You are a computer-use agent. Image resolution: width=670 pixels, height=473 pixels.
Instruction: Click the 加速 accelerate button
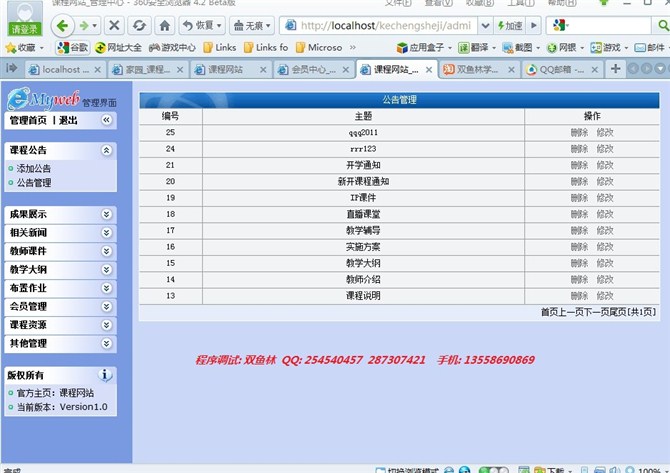coord(510,26)
